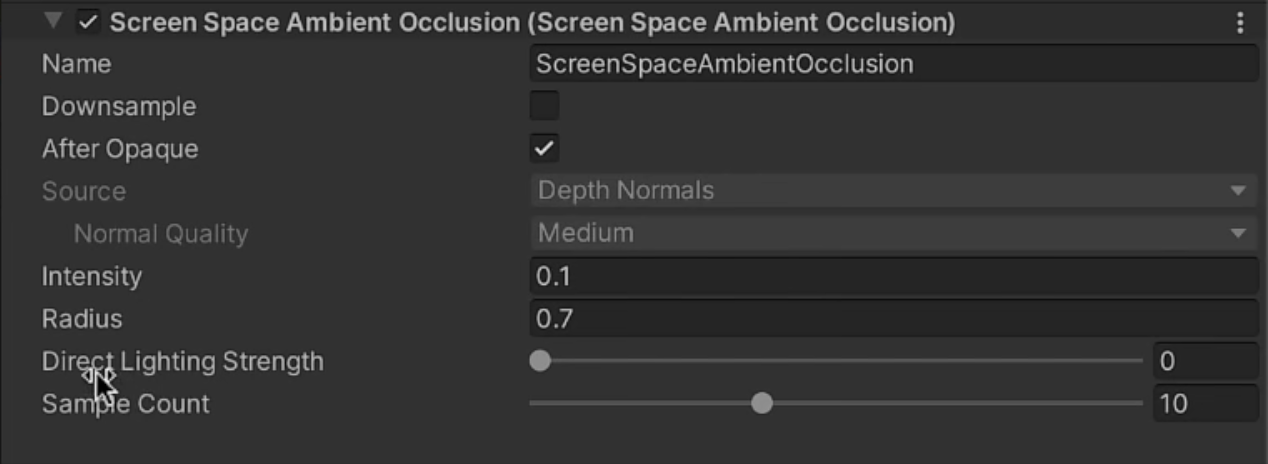The height and width of the screenshot is (464, 1268).
Task: Click the Intensity property label
Action: [x=92, y=277]
